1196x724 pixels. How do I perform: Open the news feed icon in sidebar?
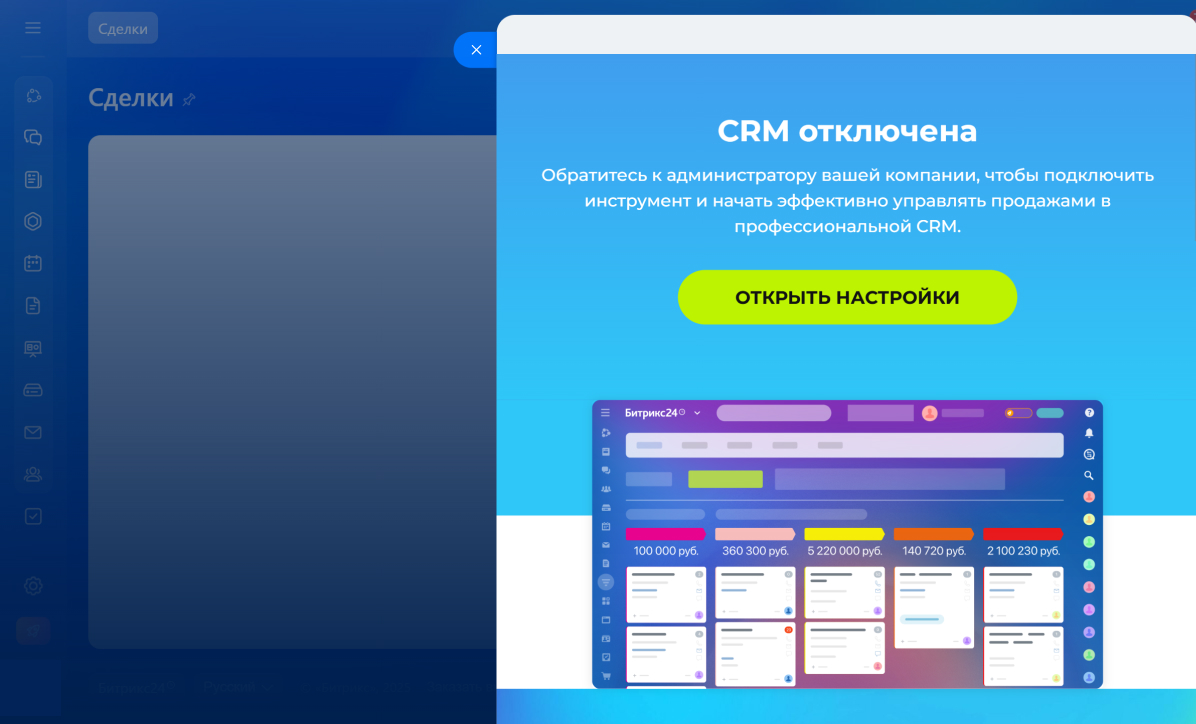[x=33, y=179]
